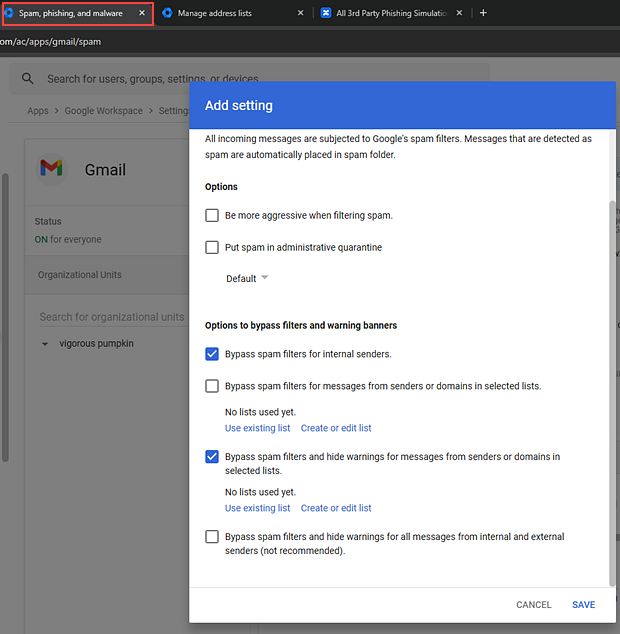Image resolution: width=620 pixels, height=634 pixels.
Task: Close the Spam, phishing, and malware tab
Action: pos(142,13)
